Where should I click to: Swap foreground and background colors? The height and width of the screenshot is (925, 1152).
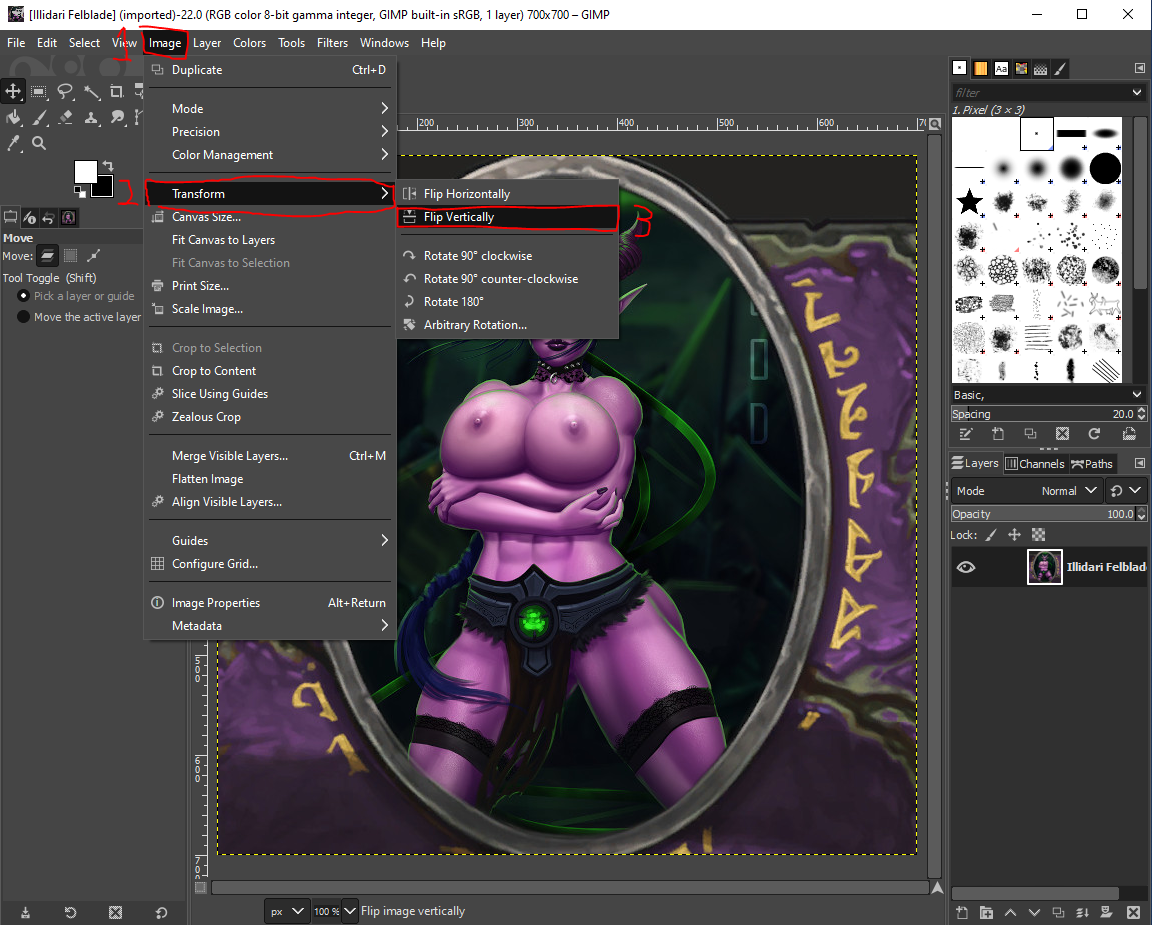(x=108, y=167)
